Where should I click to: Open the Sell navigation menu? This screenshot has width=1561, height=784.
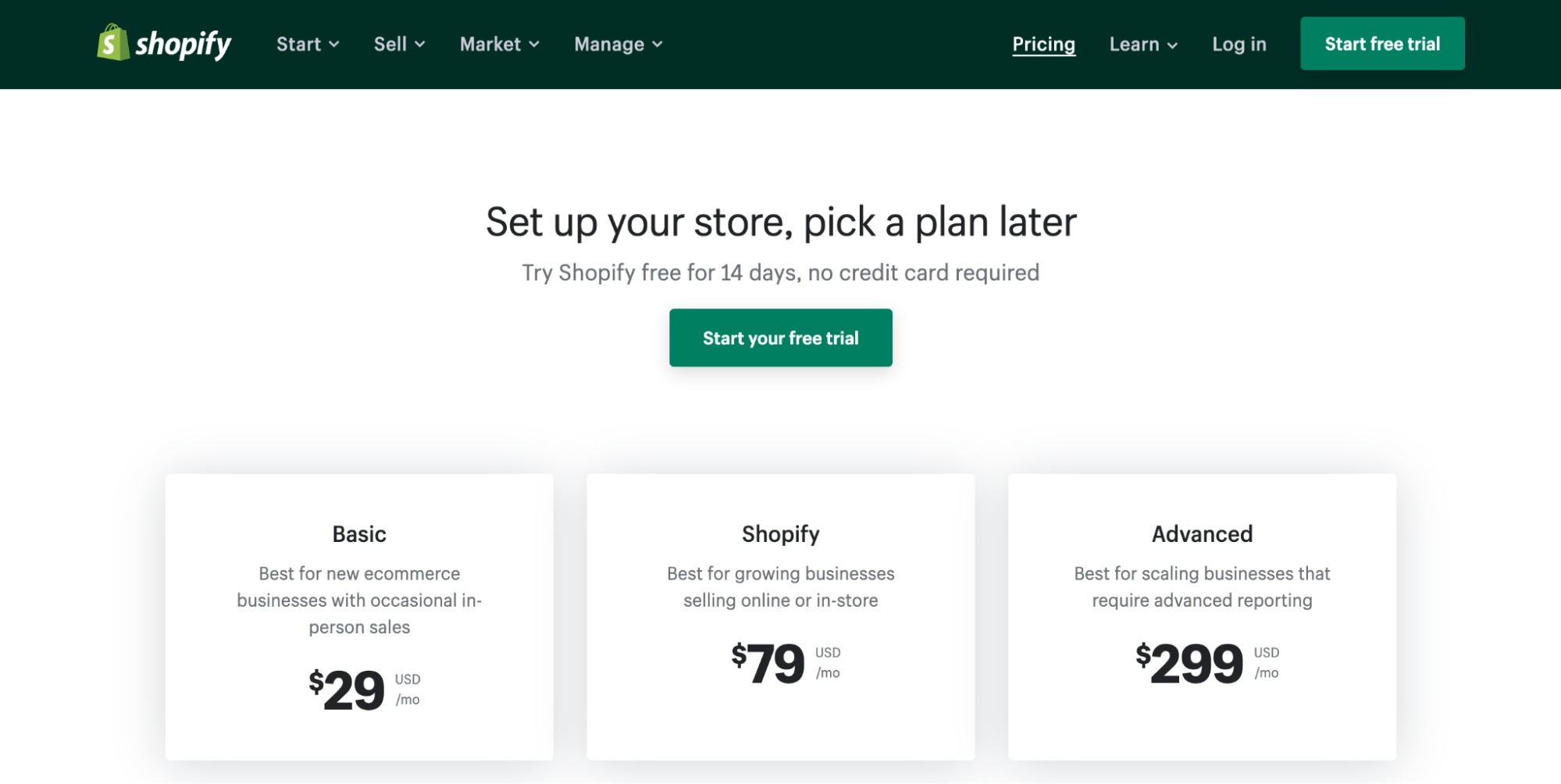click(390, 45)
